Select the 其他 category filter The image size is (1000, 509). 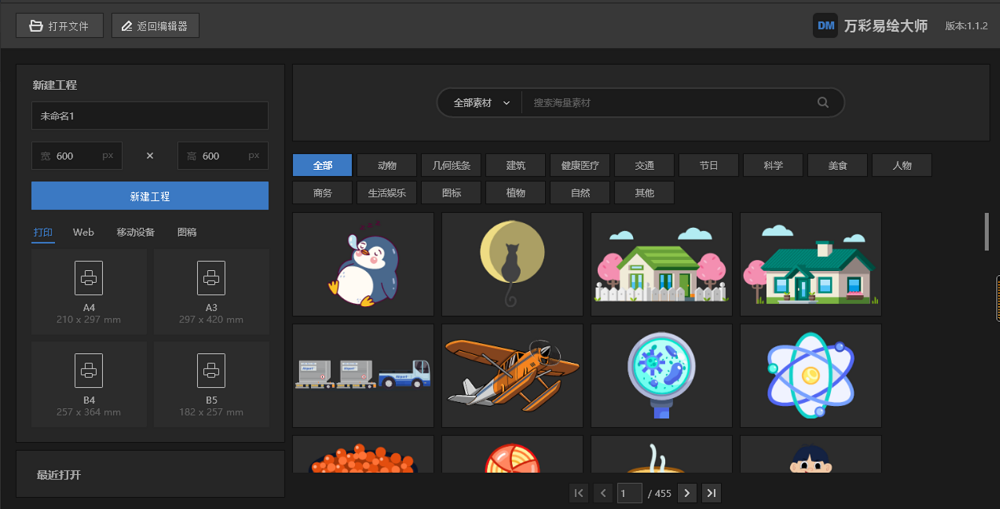pyautogui.click(x=644, y=193)
